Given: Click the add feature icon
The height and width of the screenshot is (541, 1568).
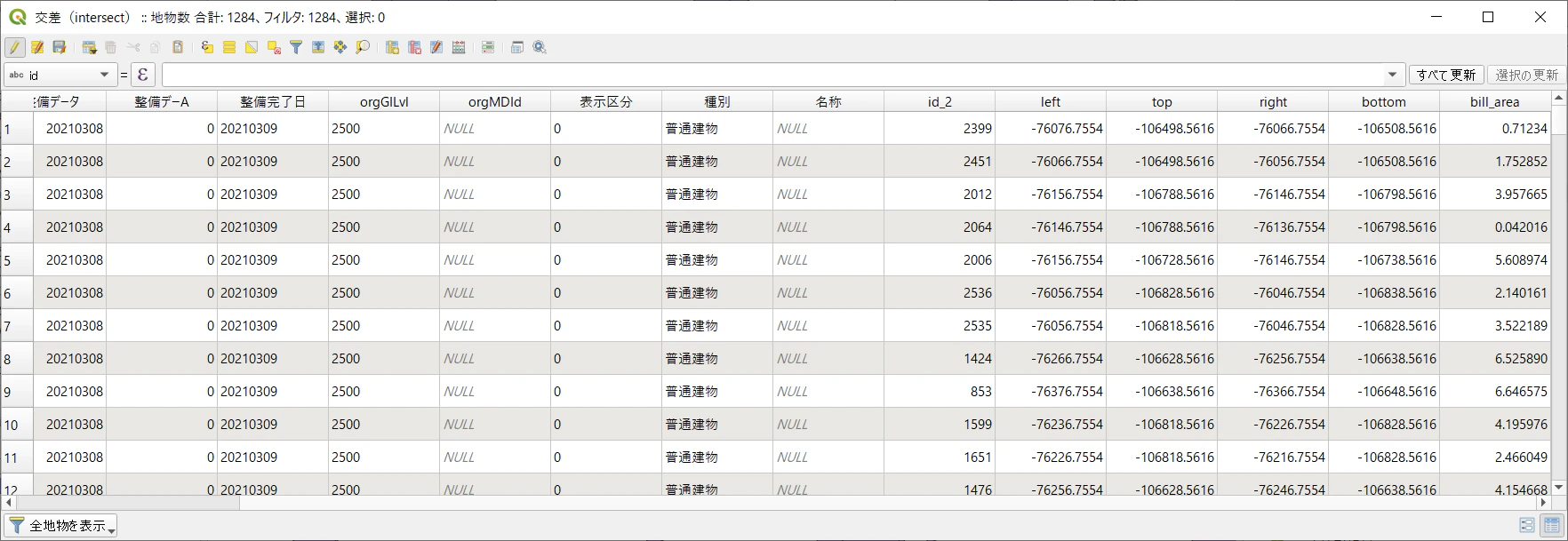Looking at the screenshot, I should [x=89, y=47].
